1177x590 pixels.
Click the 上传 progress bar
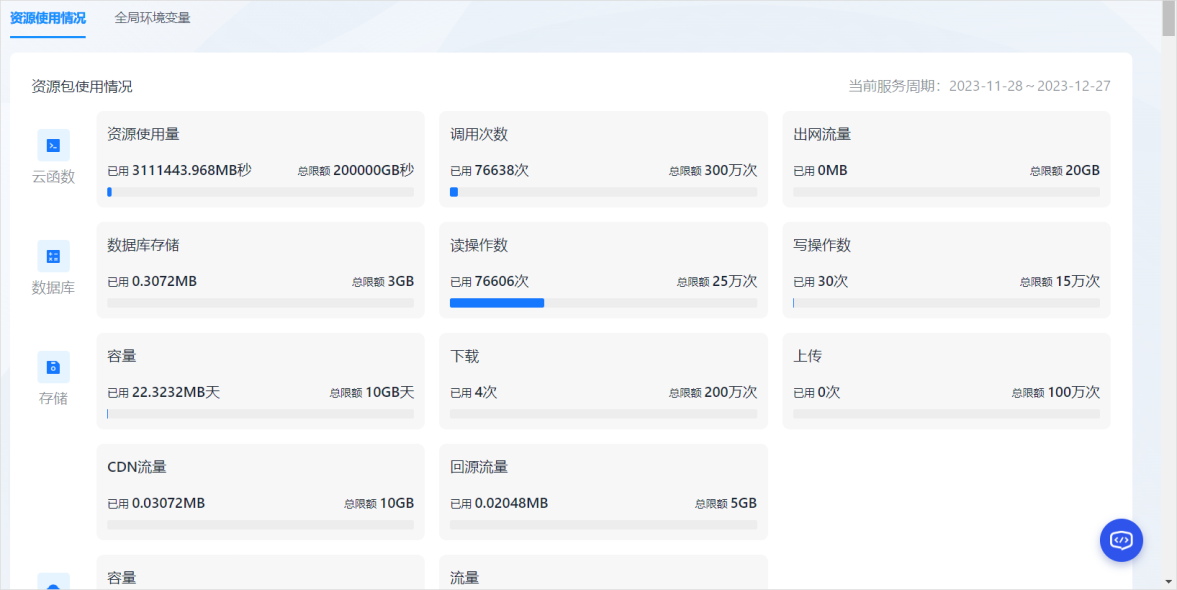point(947,414)
